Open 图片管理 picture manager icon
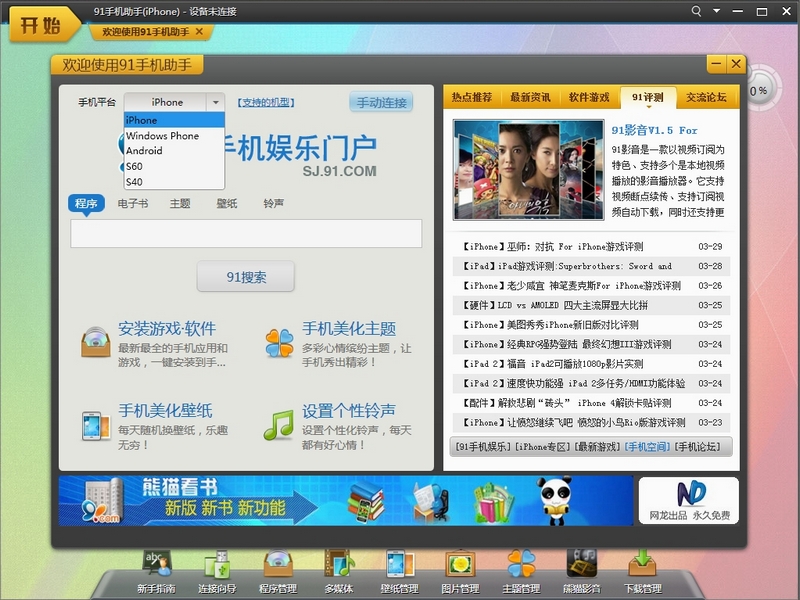This screenshot has width=800, height=600. [x=459, y=567]
